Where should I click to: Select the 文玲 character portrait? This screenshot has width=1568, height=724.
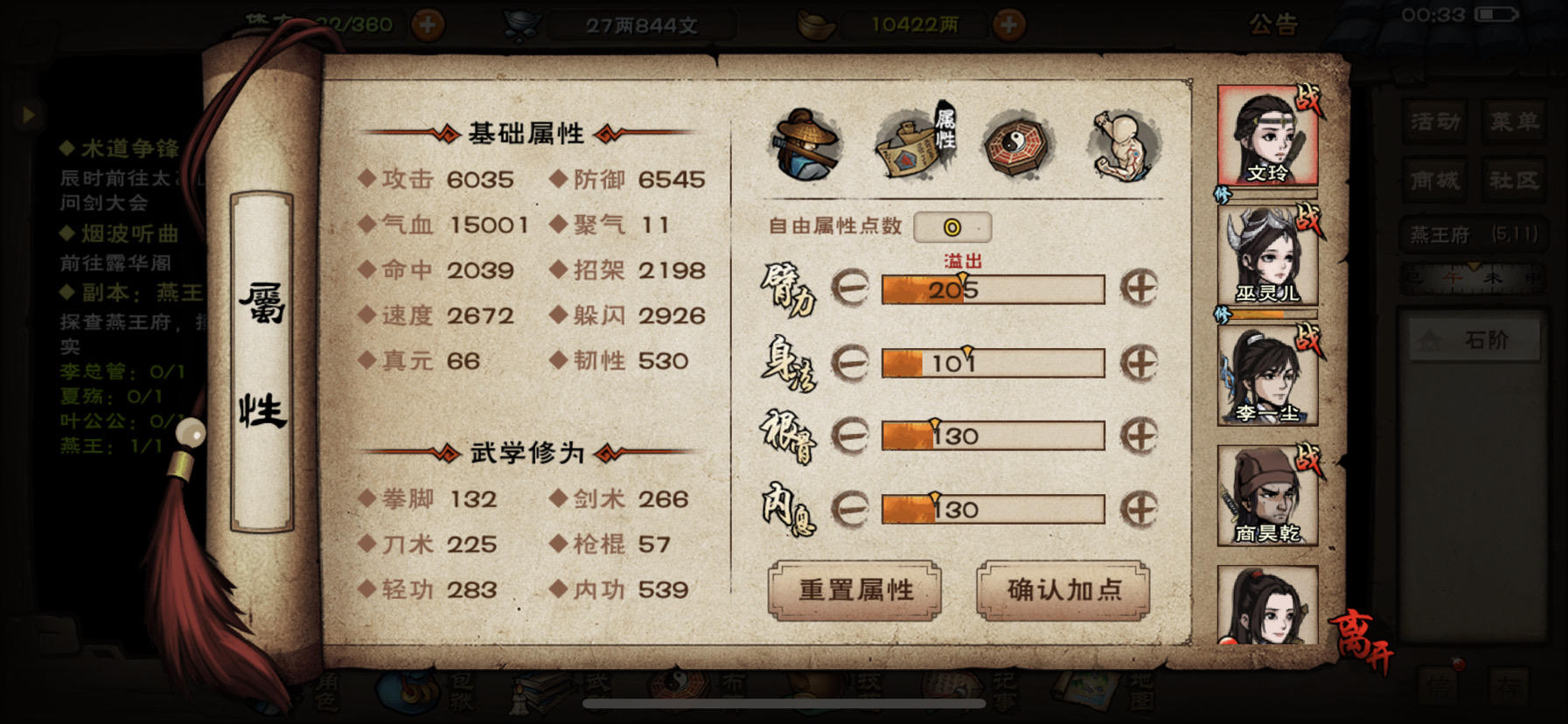tap(1267, 136)
